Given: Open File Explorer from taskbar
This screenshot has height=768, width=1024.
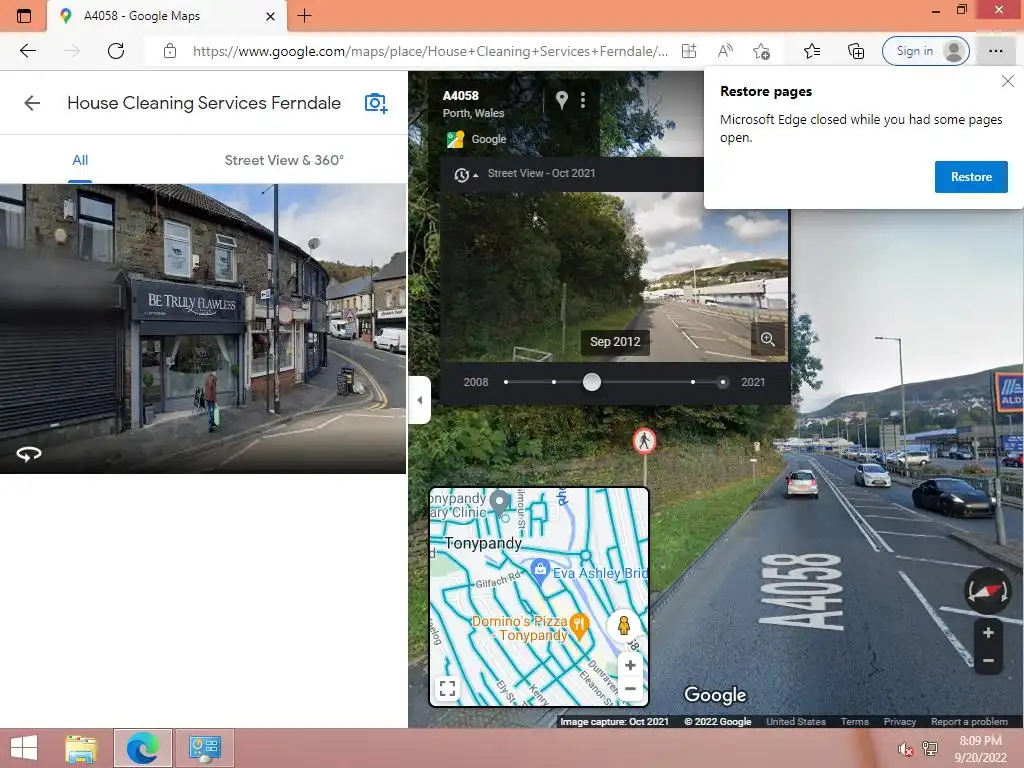Looking at the screenshot, I should (x=81, y=748).
